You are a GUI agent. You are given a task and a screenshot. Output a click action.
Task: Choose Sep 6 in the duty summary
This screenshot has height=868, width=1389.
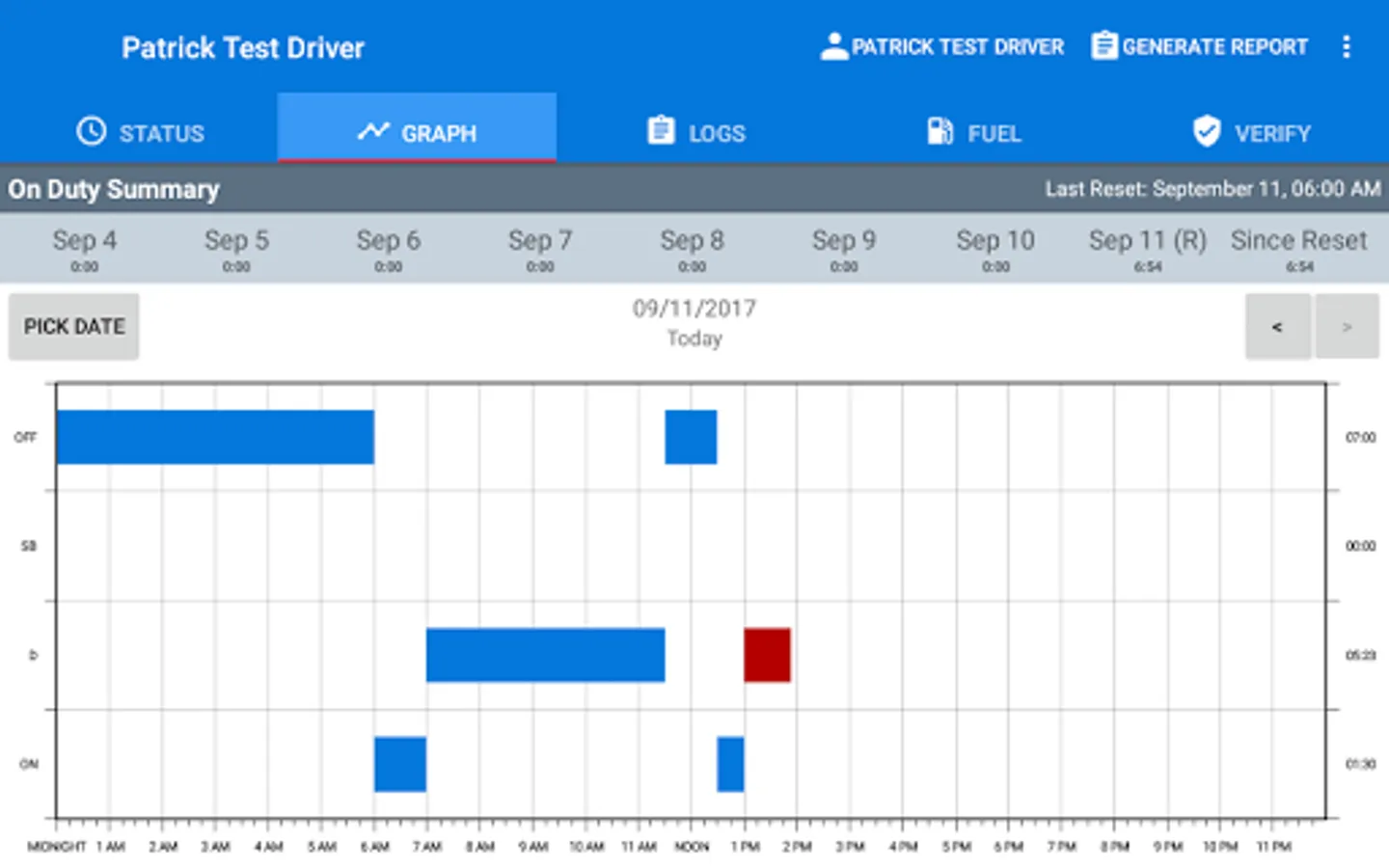389,249
